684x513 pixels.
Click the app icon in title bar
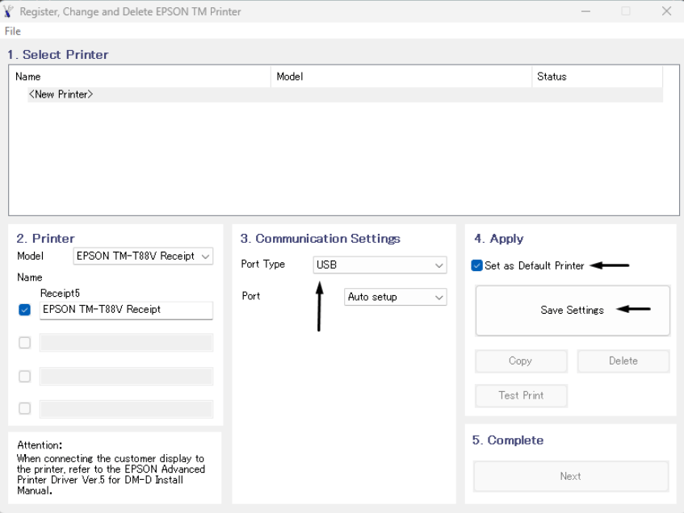click(x=10, y=11)
